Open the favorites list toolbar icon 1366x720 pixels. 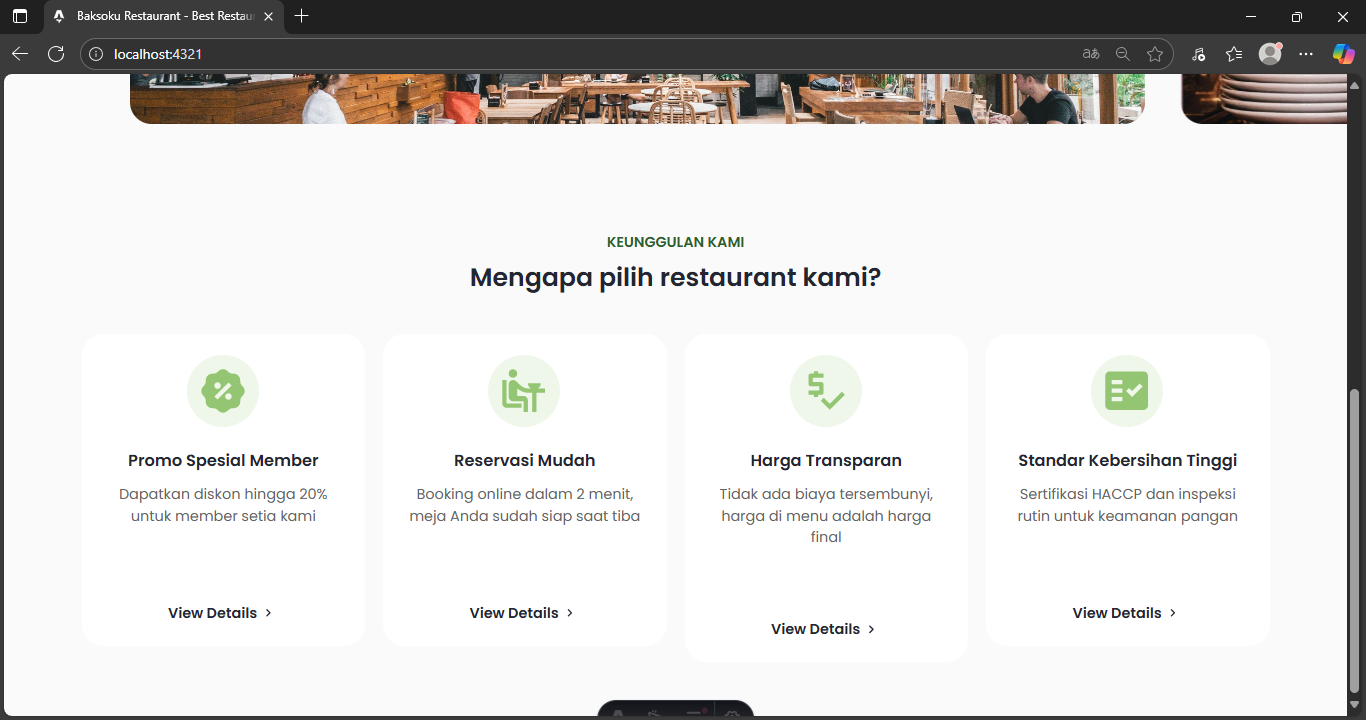(x=1234, y=54)
